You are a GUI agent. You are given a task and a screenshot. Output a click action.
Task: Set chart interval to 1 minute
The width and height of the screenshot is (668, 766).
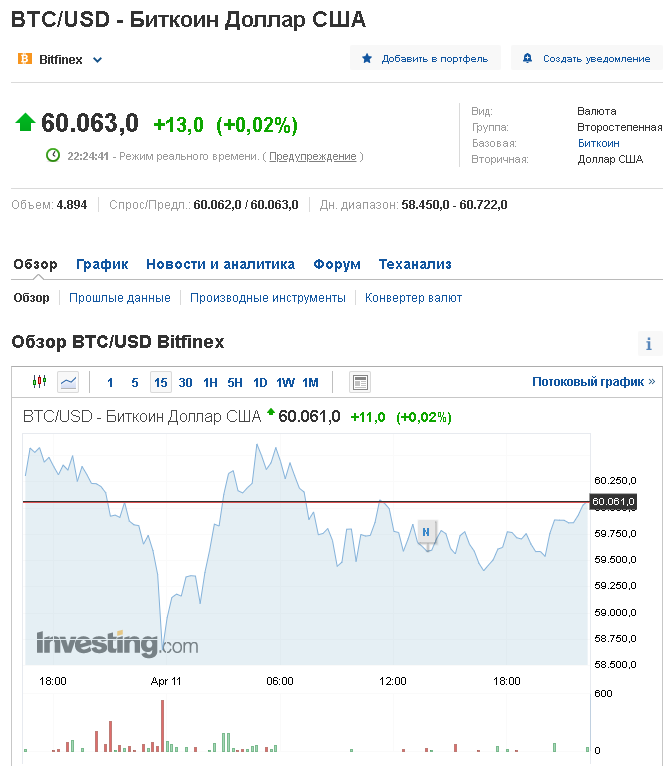(110, 383)
